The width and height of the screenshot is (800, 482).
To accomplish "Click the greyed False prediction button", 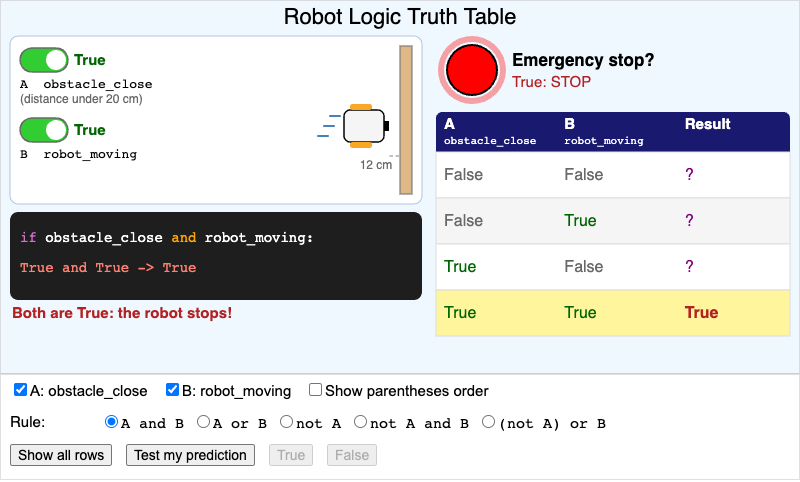I will [352, 455].
